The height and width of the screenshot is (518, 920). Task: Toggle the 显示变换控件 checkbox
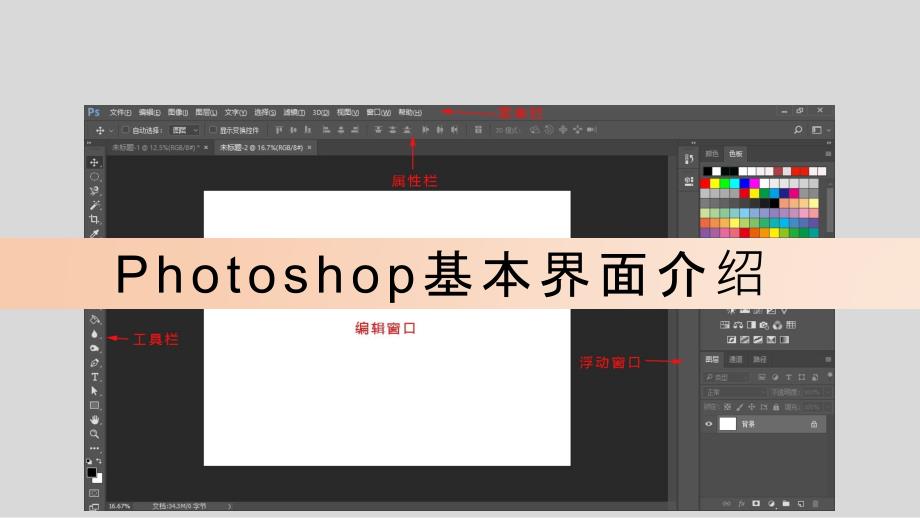point(213,130)
